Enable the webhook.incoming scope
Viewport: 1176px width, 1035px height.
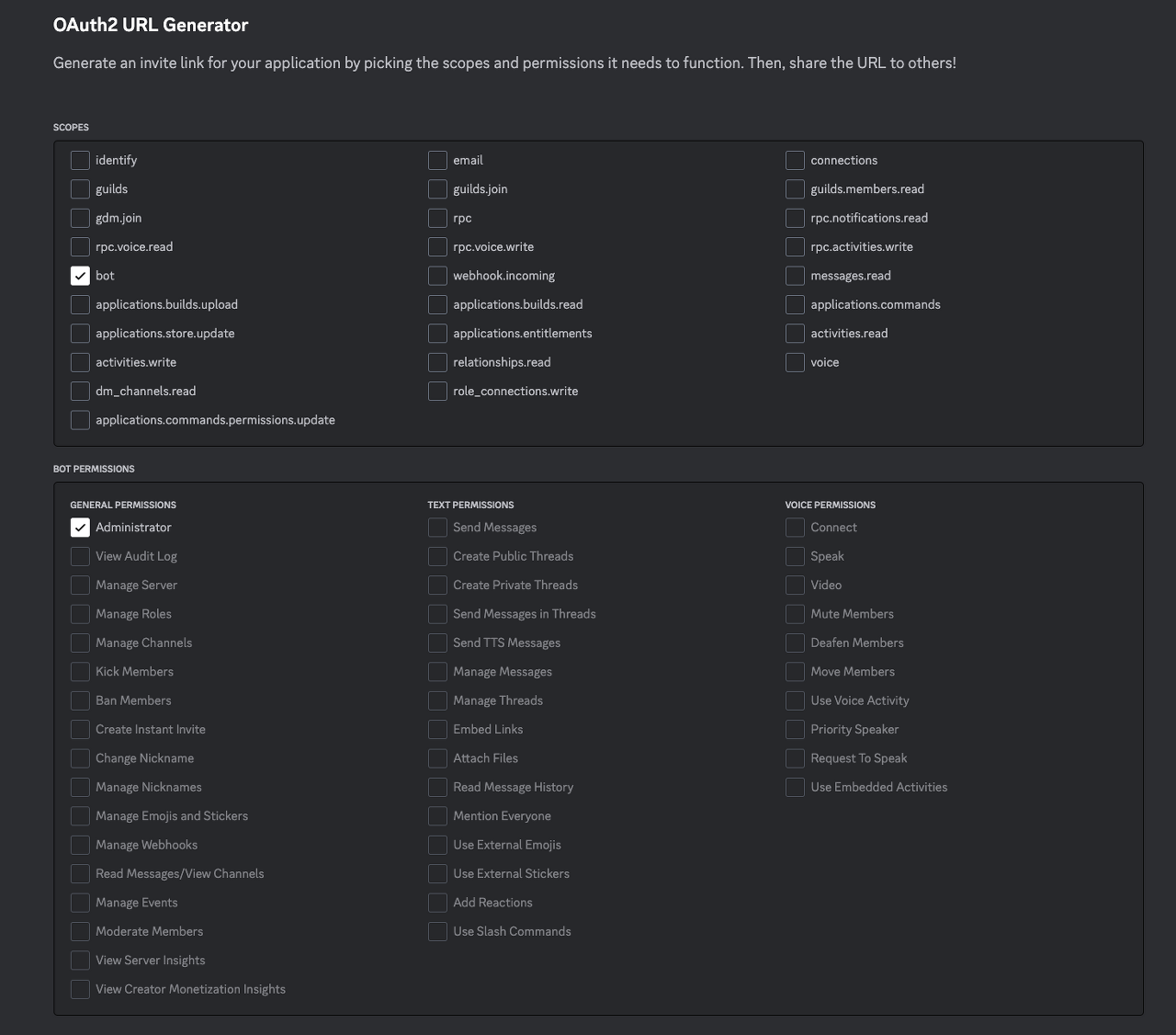click(x=437, y=276)
